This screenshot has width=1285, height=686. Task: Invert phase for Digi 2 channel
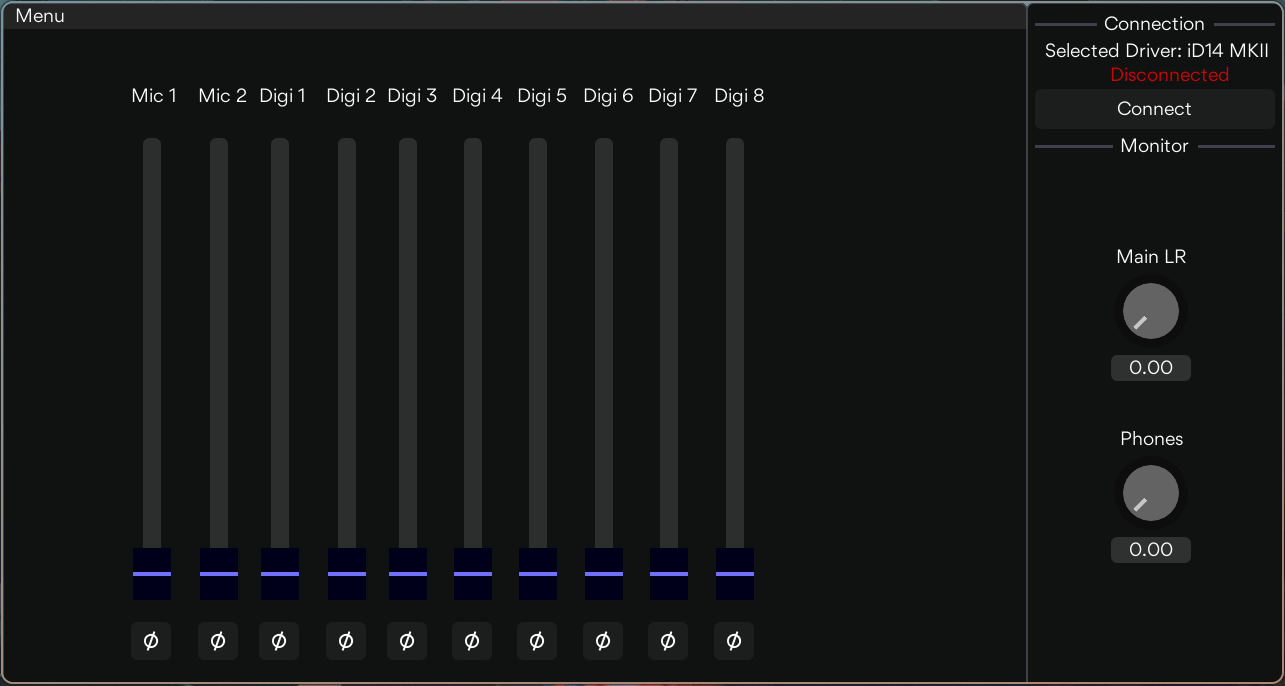(x=346, y=641)
